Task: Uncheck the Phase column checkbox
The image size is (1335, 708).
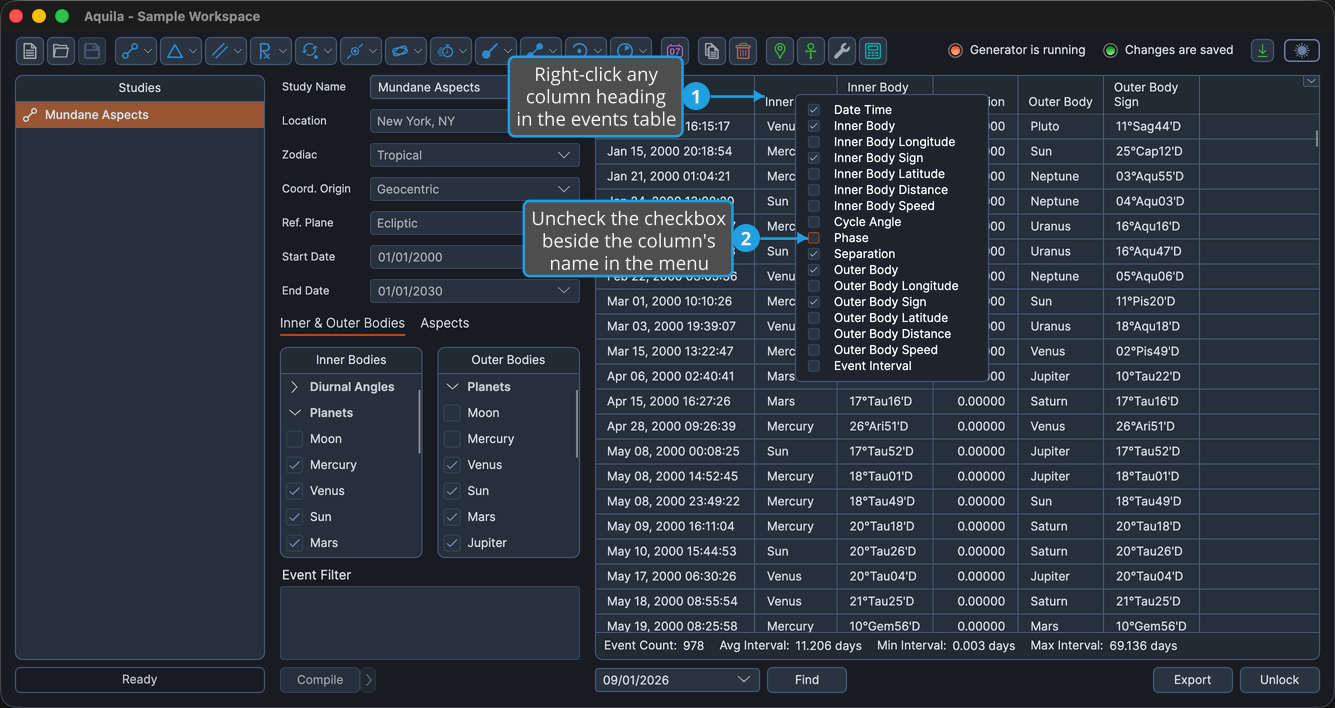Action: click(814, 238)
